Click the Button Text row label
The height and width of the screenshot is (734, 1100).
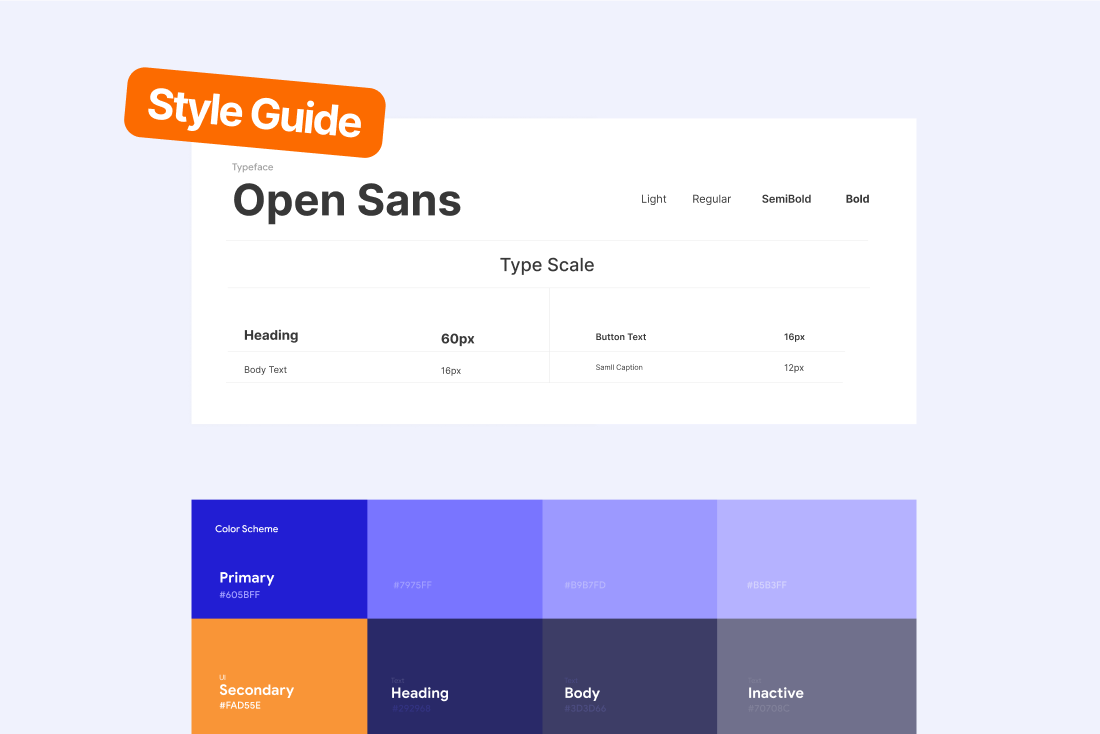[x=621, y=337]
